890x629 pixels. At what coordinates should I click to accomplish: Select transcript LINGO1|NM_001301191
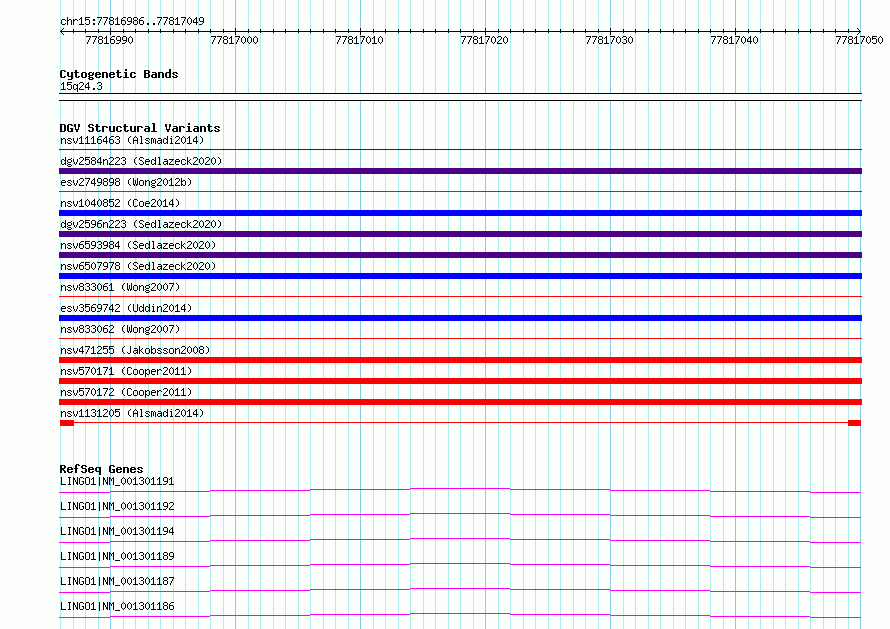tap(117, 481)
